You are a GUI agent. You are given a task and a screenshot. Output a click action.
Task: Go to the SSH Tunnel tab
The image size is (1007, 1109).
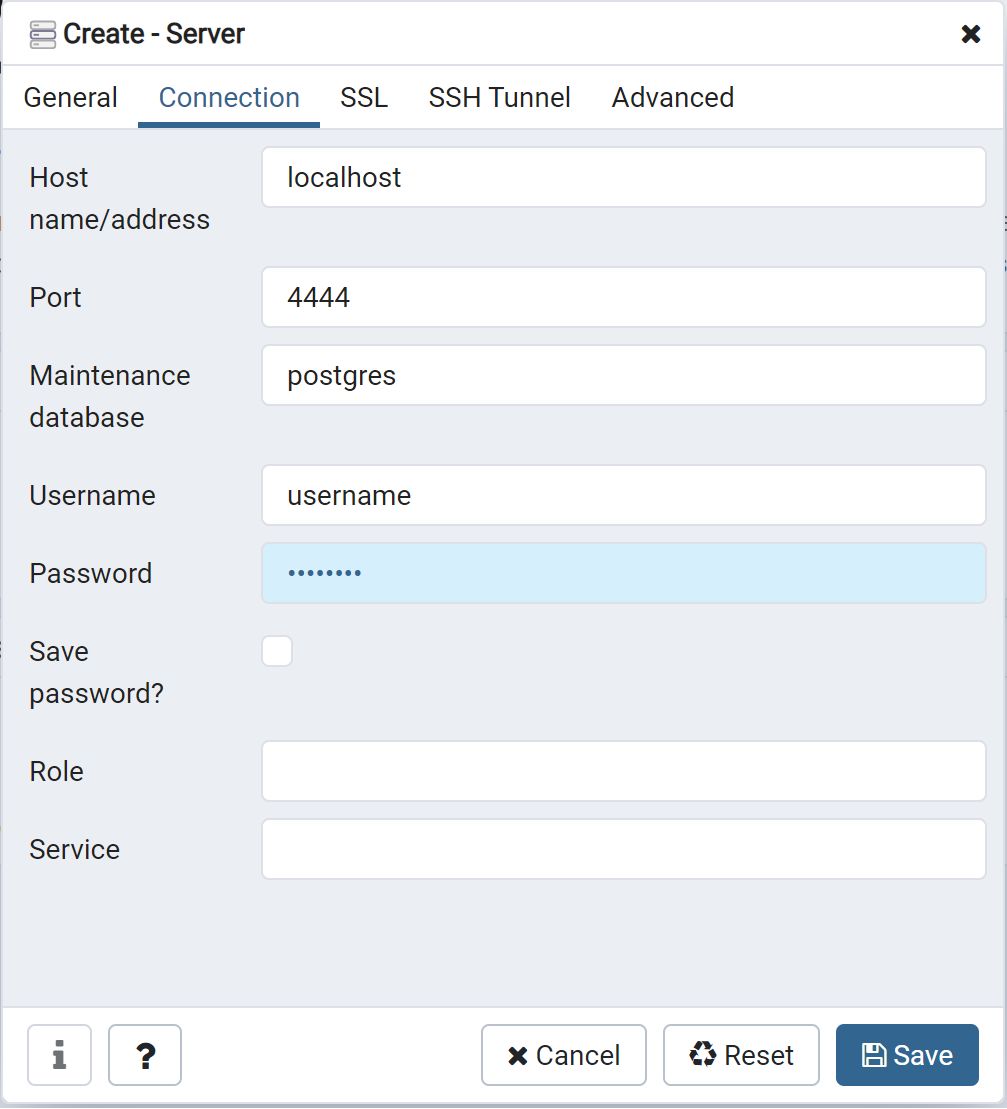coord(499,98)
